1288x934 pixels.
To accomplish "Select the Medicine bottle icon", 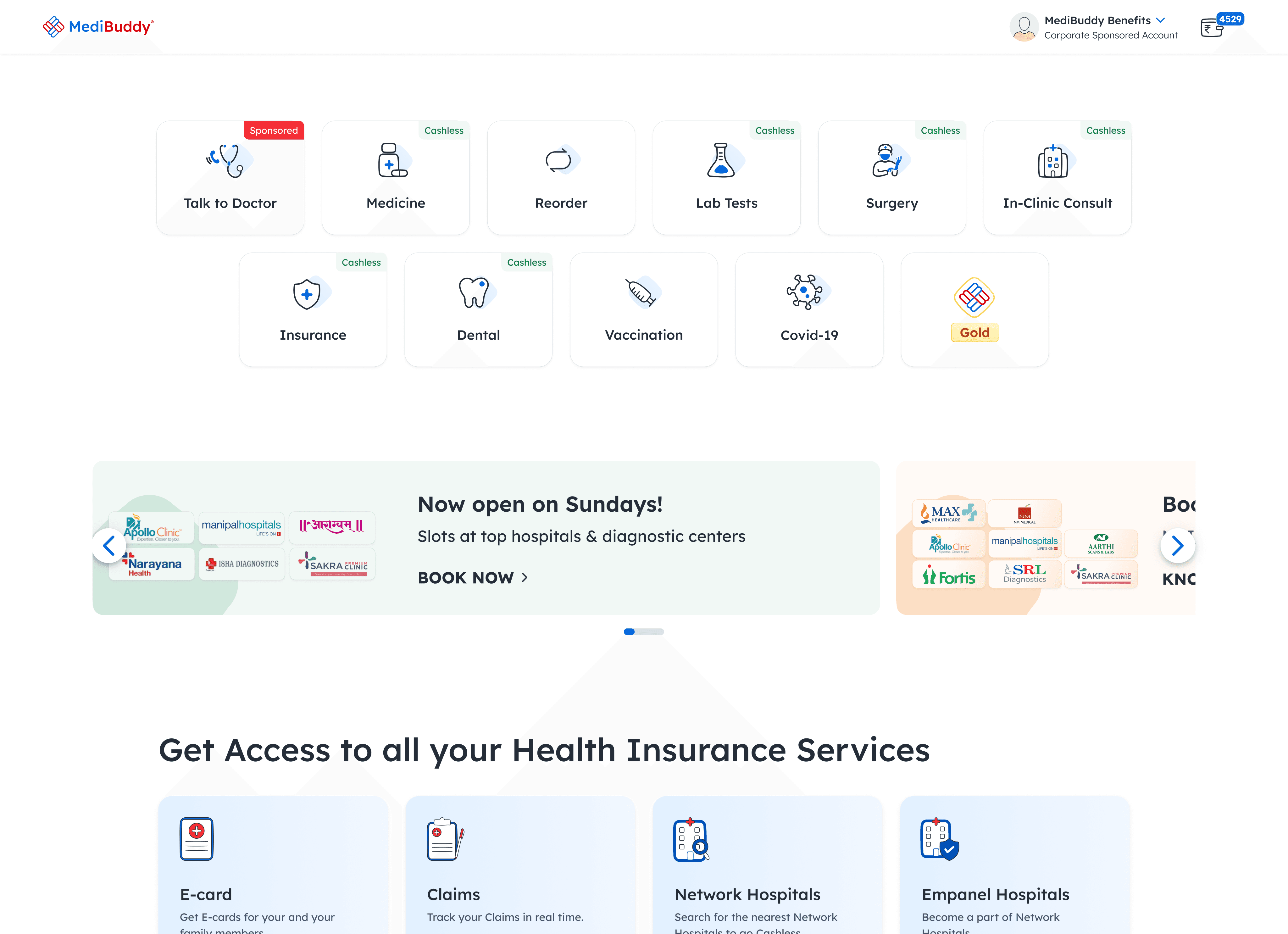I will point(392,161).
